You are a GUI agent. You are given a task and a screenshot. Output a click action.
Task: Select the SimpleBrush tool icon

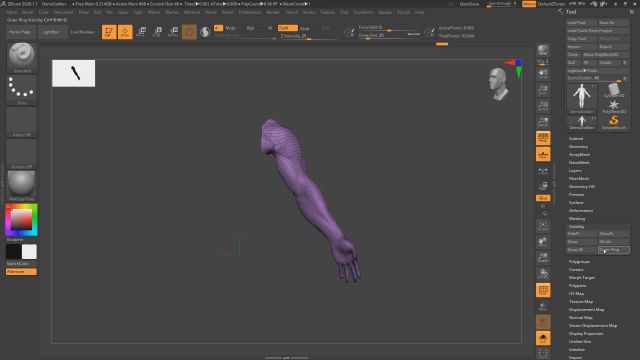pos(614,122)
